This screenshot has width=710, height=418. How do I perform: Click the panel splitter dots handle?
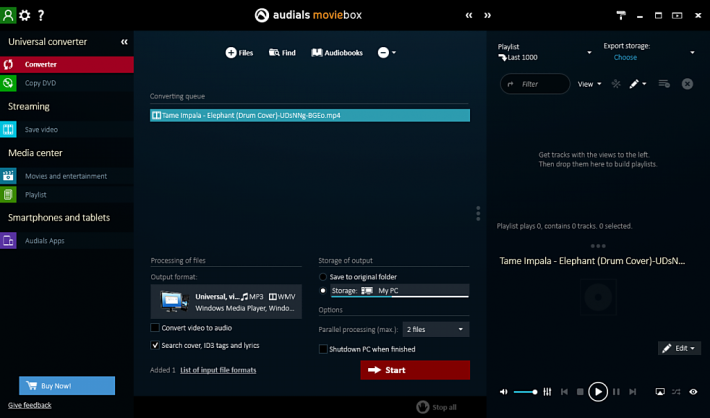pyautogui.click(x=478, y=213)
